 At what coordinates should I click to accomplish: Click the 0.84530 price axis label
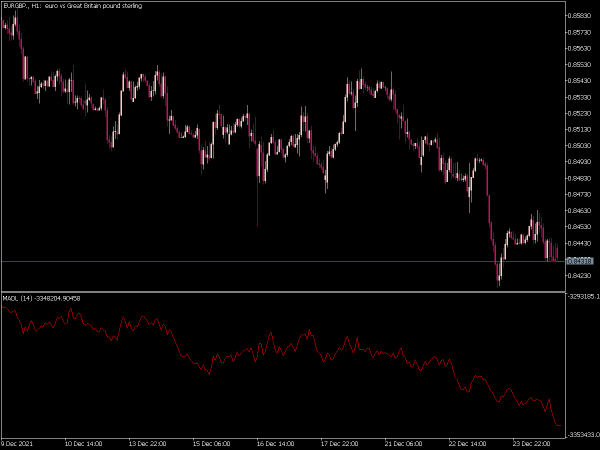click(x=580, y=227)
